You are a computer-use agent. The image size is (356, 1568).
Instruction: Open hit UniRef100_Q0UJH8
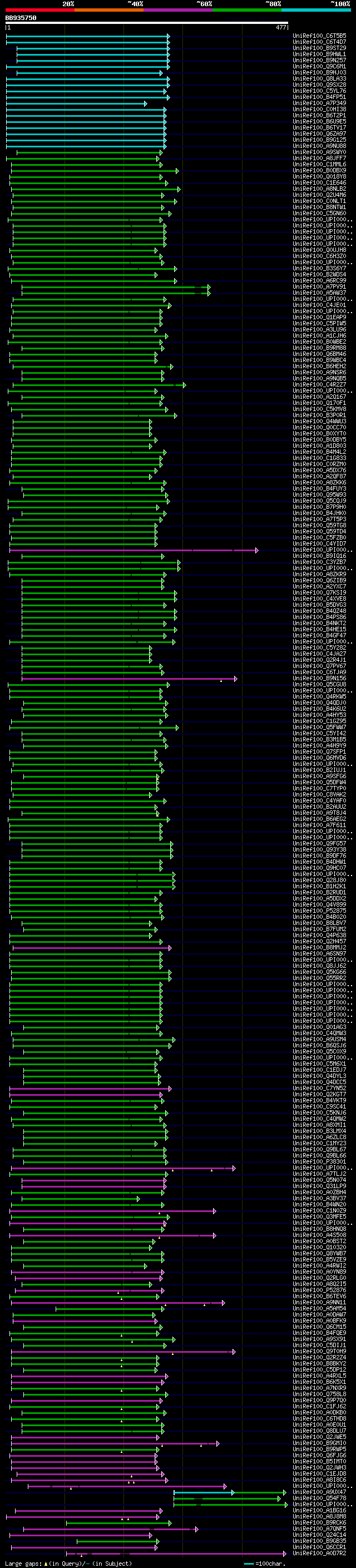pos(319,250)
